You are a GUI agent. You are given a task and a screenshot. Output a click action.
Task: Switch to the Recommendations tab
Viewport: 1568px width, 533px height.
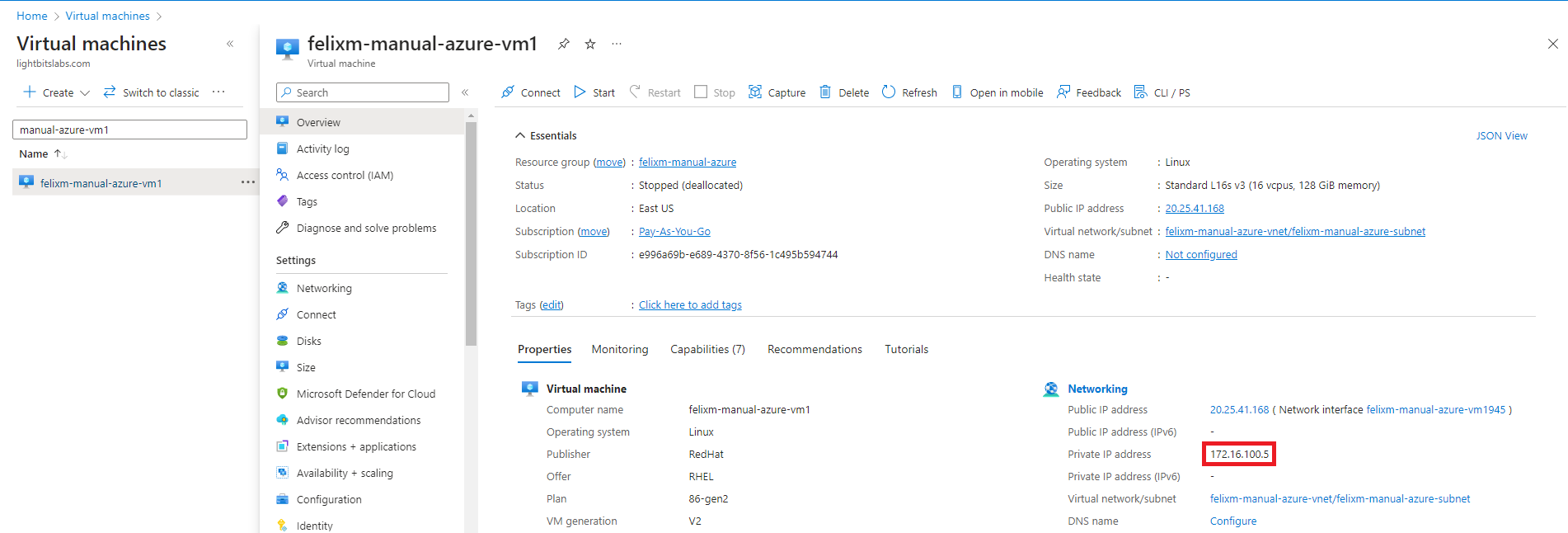[x=815, y=349]
